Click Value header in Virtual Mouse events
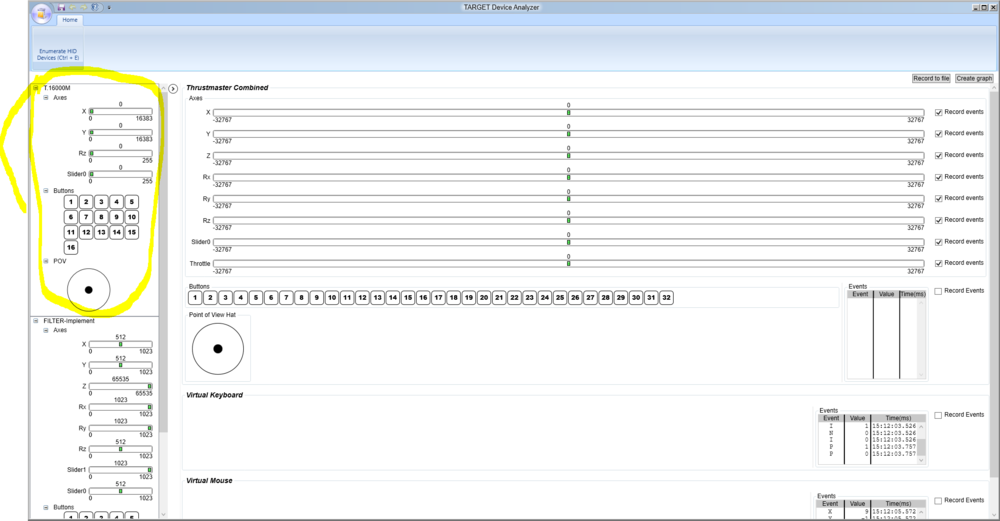This screenshot has width=1000, height=521. (857, 504)
